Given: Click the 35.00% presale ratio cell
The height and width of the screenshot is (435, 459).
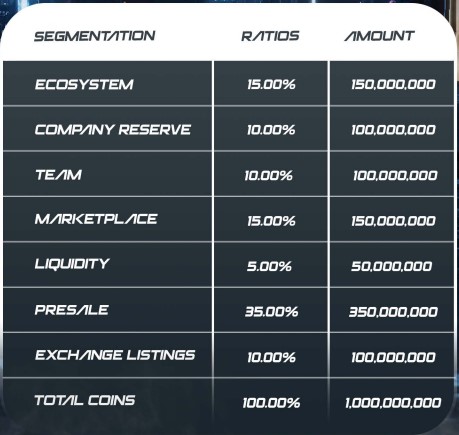Looking at the screenshot, I should [271, 312].
